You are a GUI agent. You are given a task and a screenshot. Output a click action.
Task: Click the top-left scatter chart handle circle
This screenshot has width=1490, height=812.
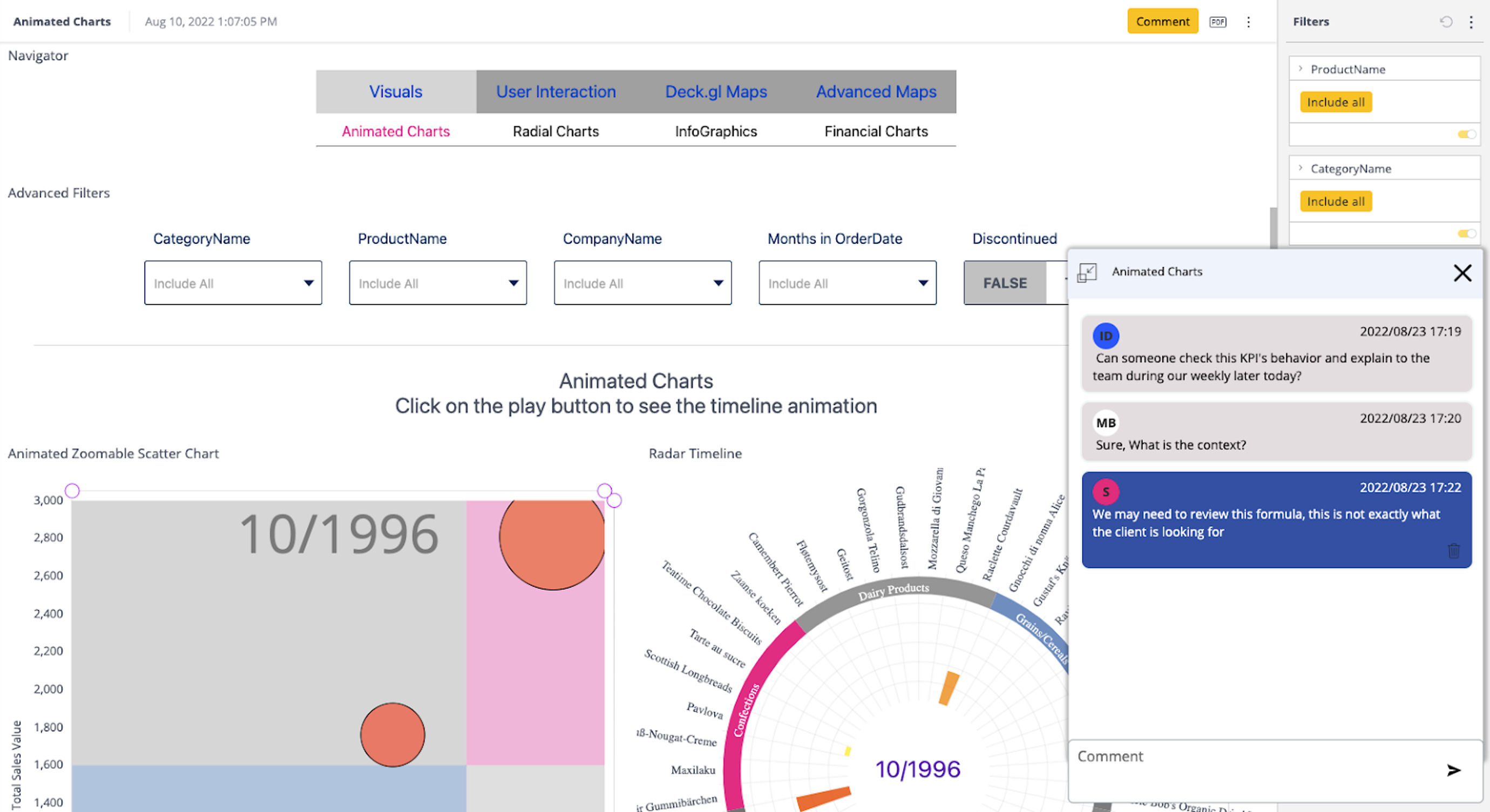click(x=72, y=490)
